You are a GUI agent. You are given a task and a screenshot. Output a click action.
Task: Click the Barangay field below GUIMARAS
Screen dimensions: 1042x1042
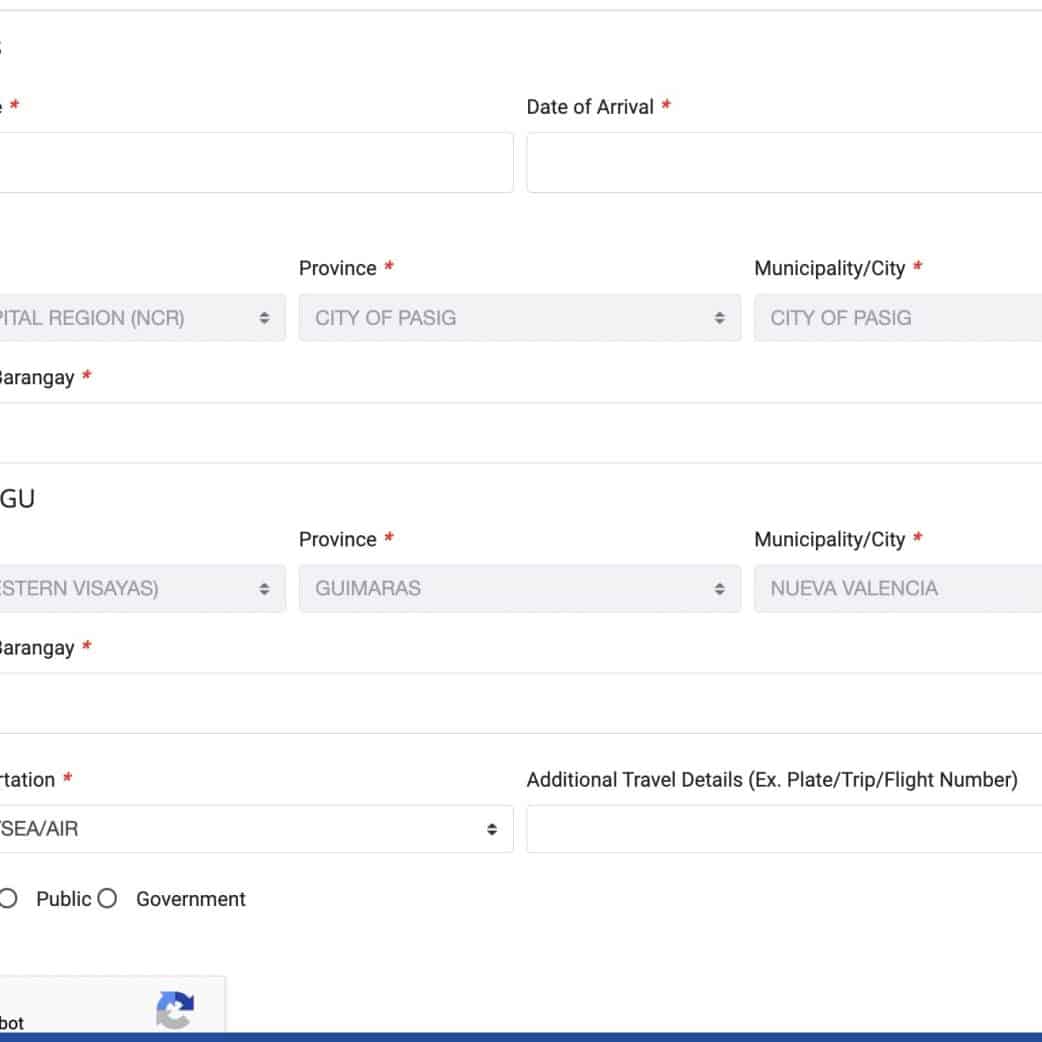[520, 703]
